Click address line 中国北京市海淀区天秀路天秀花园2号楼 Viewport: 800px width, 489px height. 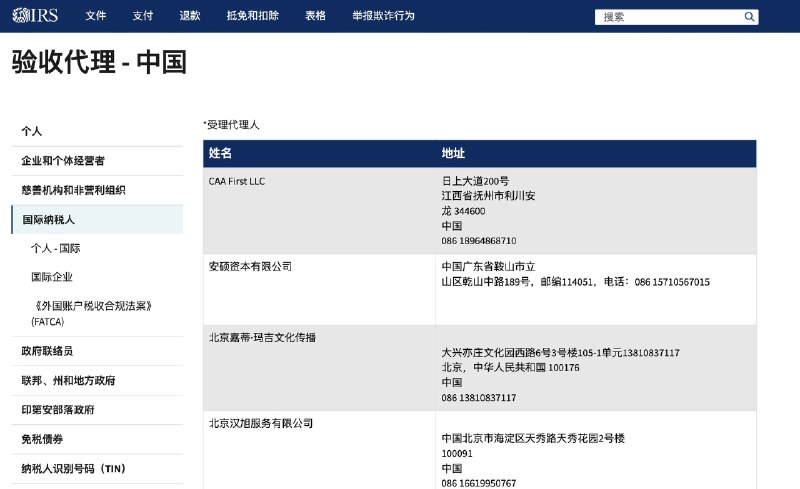point(533,438)
